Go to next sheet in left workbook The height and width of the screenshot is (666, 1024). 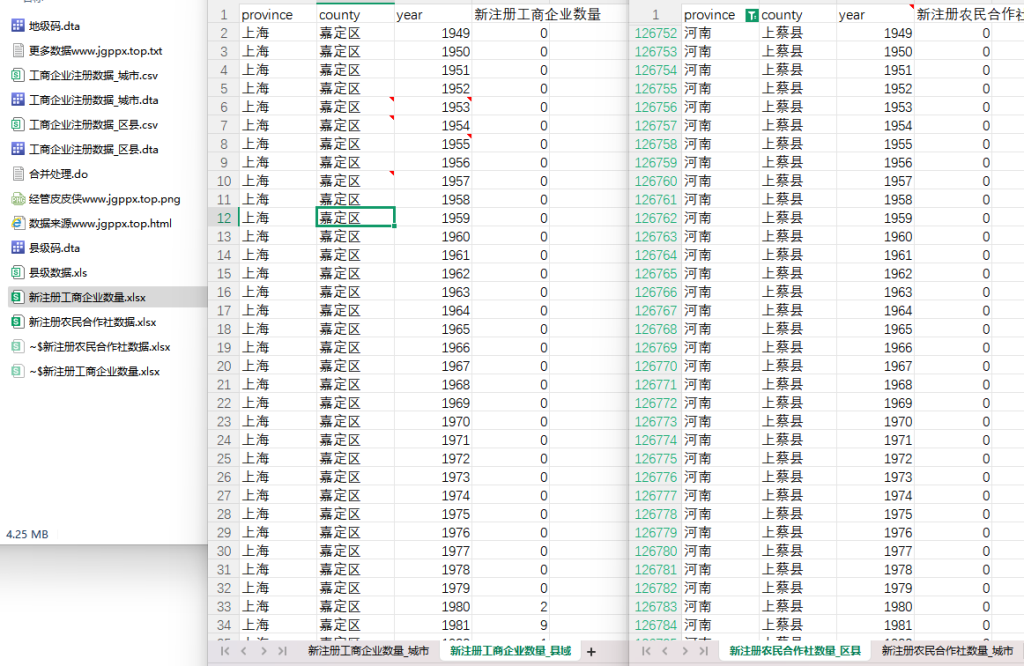click(263, 651)
